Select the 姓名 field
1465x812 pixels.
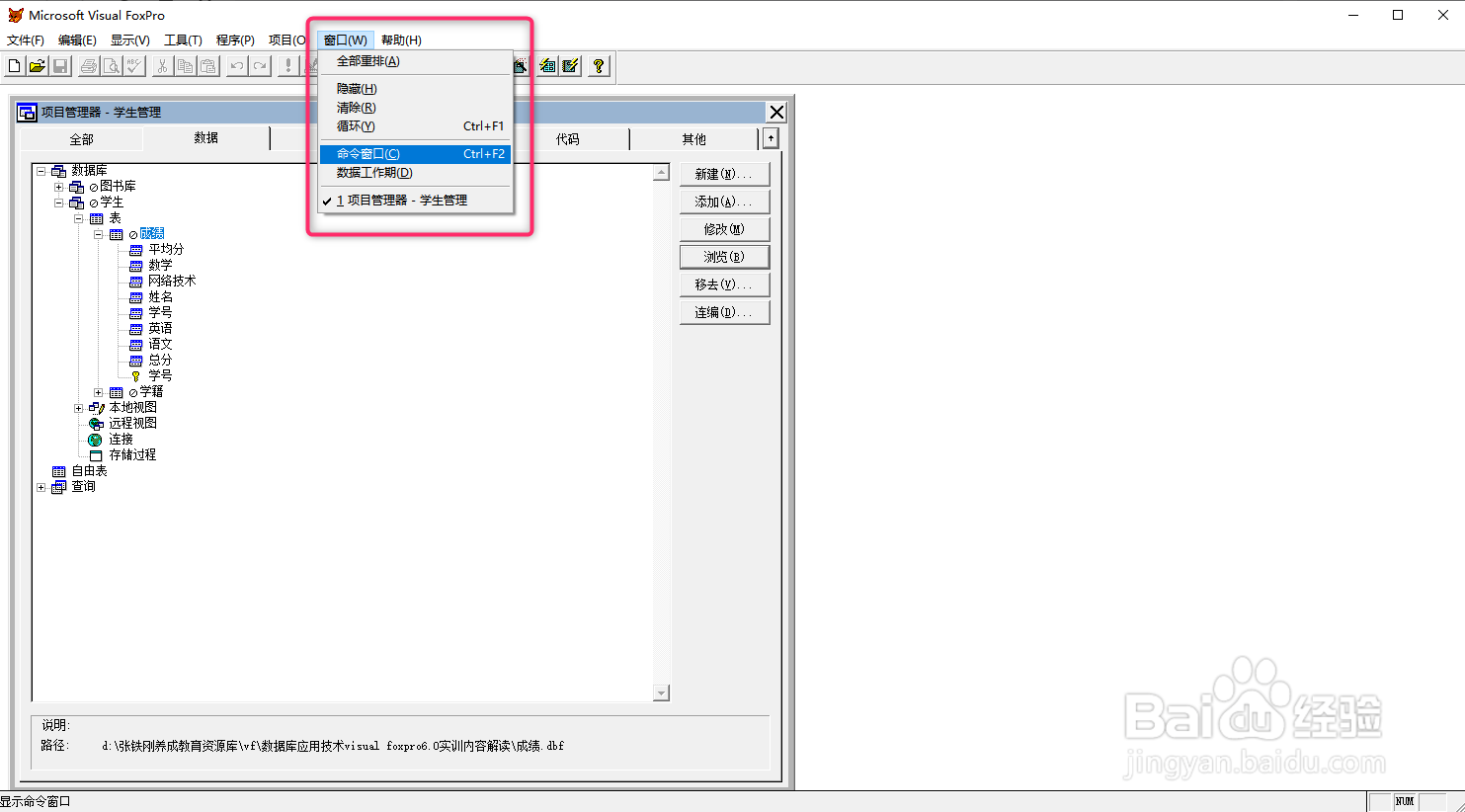pyautogui.click(x=160, y=296)
